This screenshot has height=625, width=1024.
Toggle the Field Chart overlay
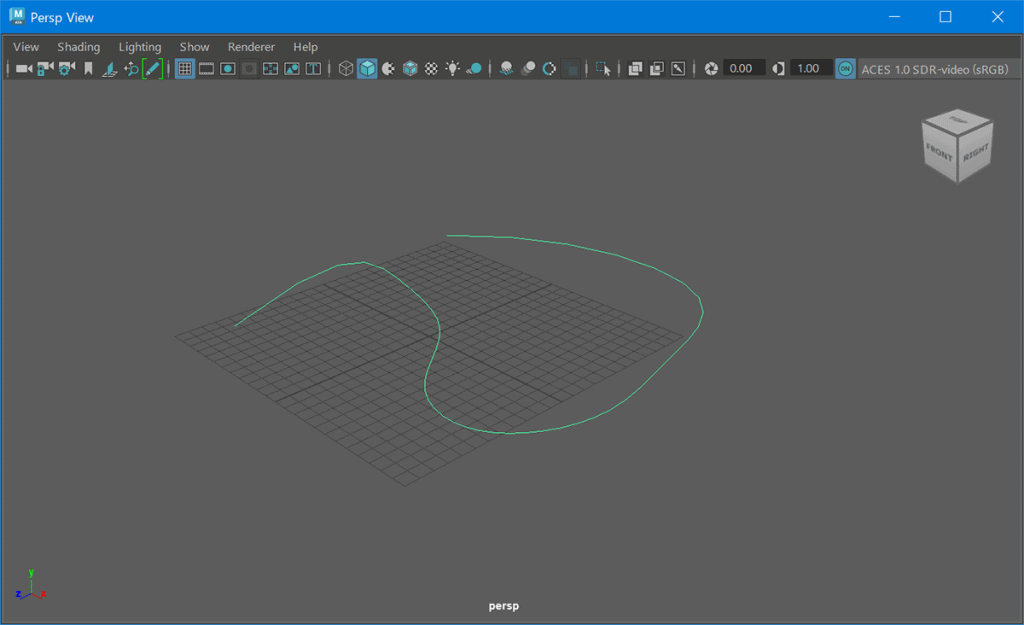pos(270,69)
